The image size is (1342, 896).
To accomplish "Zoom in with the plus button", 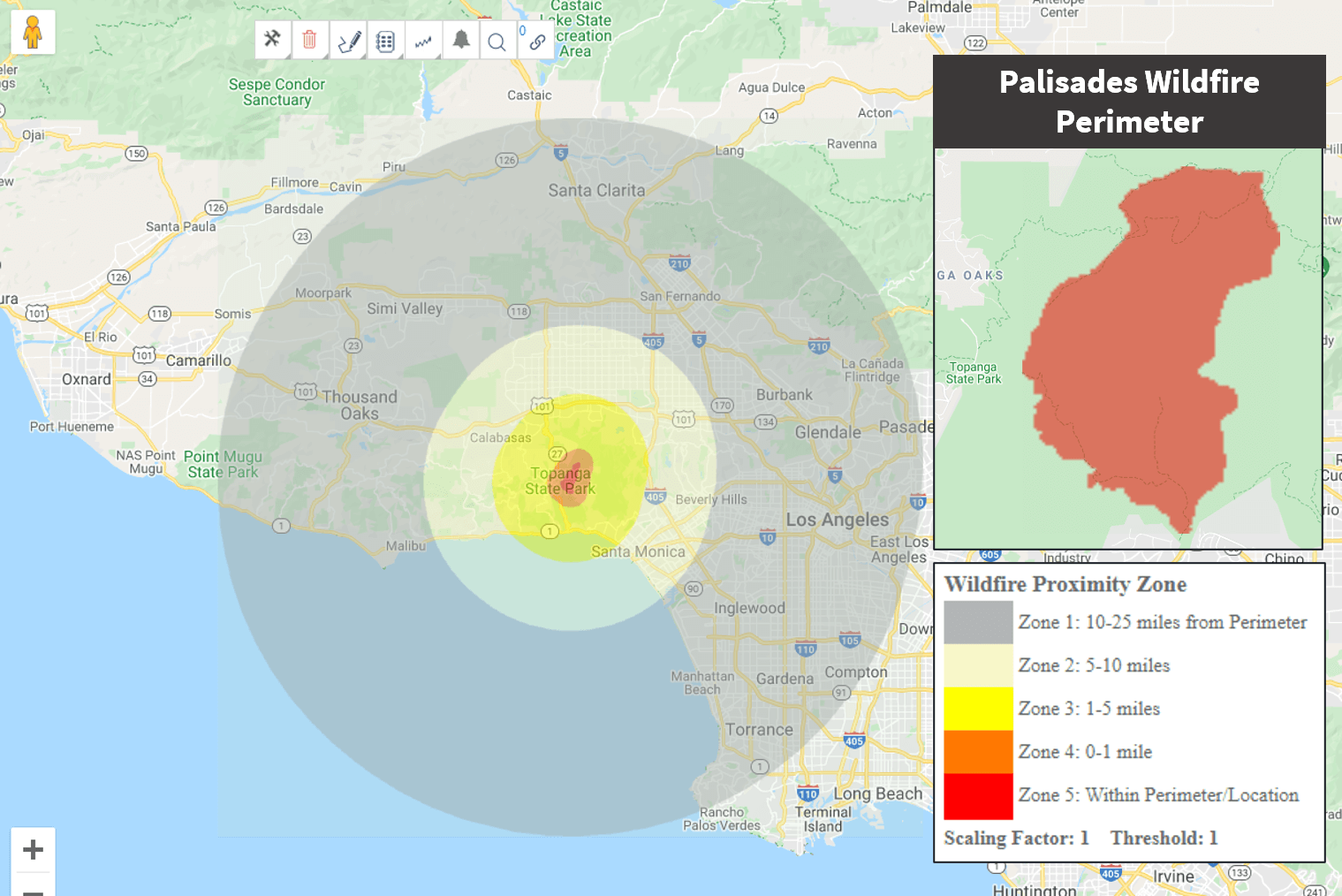I will pos(33,849).
